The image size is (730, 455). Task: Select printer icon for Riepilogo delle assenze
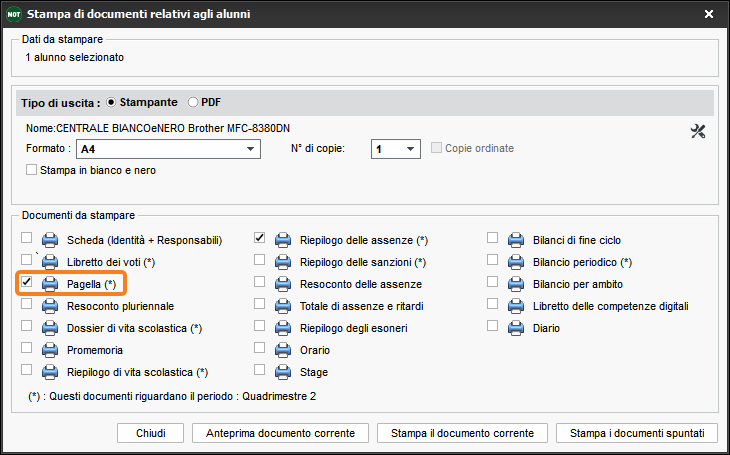(x=283, y=240)
